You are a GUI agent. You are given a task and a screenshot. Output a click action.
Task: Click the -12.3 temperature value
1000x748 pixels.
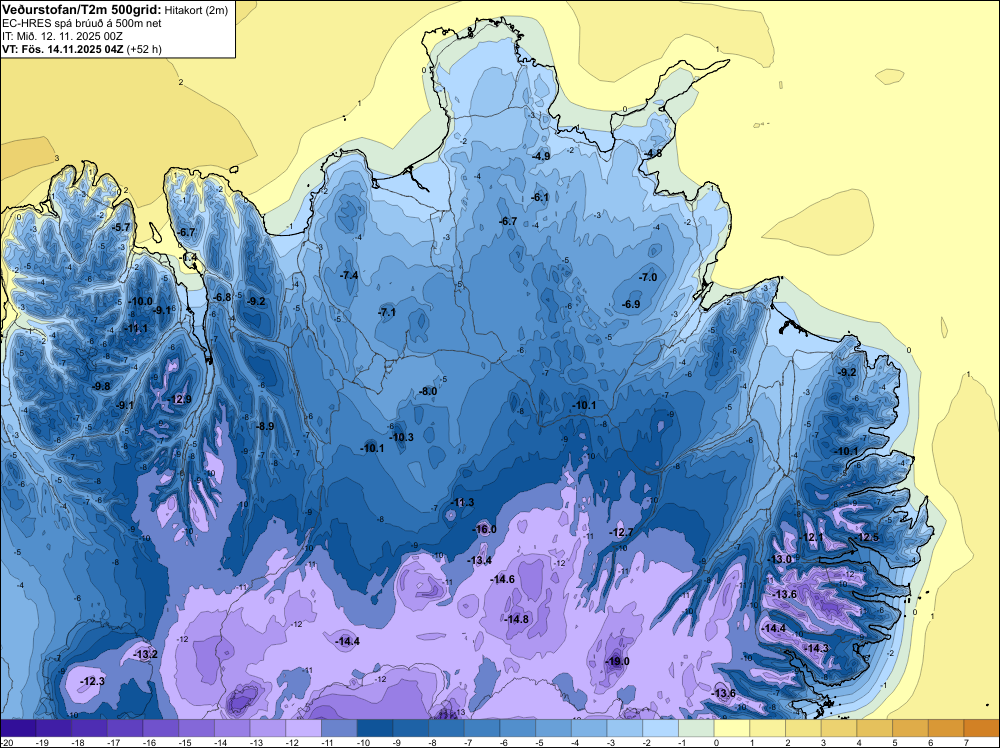click(x=92, y=681)
